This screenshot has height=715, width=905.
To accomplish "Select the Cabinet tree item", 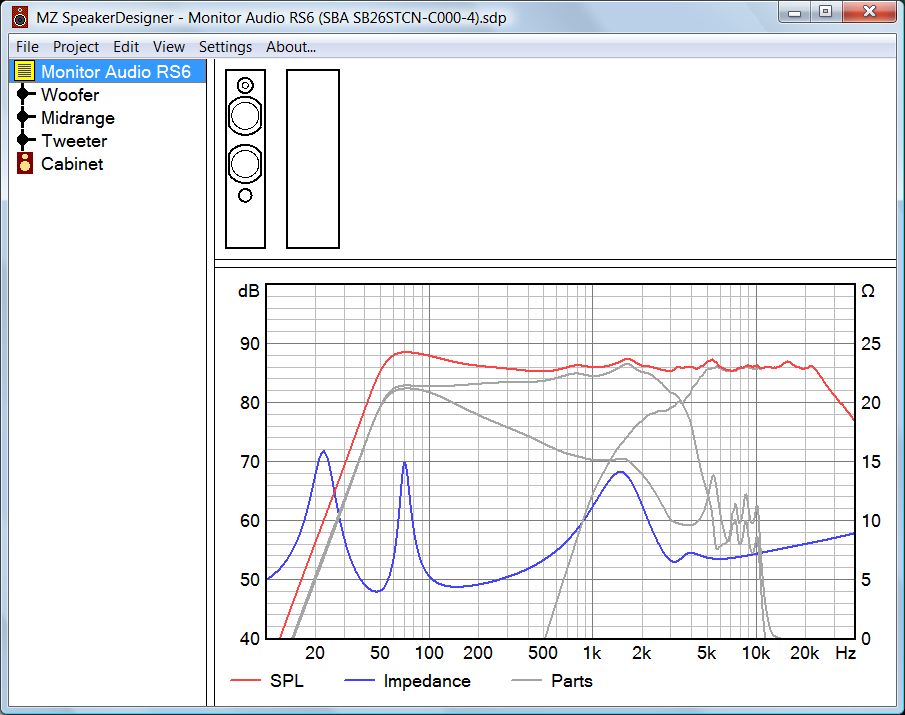I will (x=72, y=164).
